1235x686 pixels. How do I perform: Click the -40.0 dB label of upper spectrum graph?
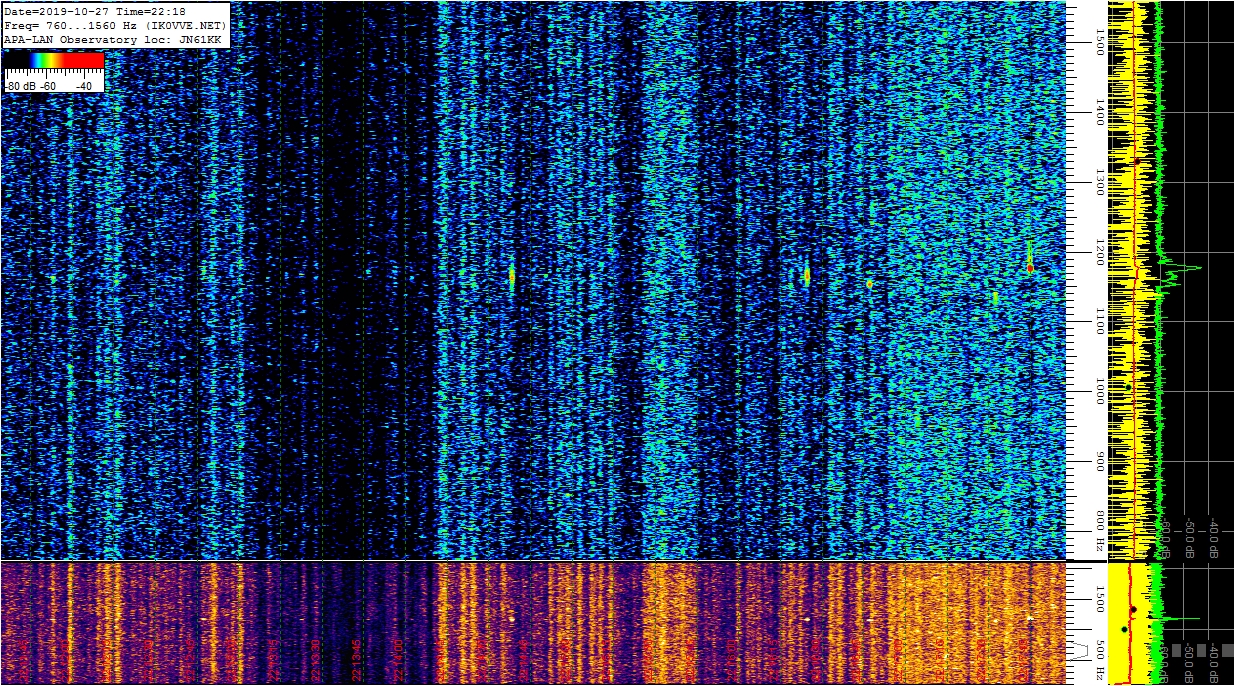(x=1213, y=538)
